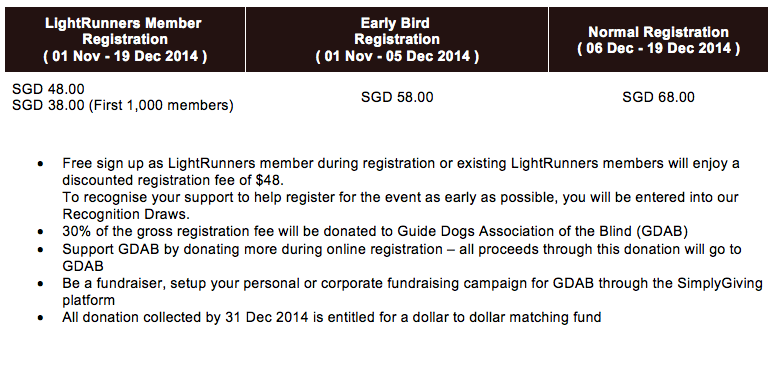Click the 06 Dec - 19 Dec 2014 date range
775x370 pixels.
click(x=658, y=48)
